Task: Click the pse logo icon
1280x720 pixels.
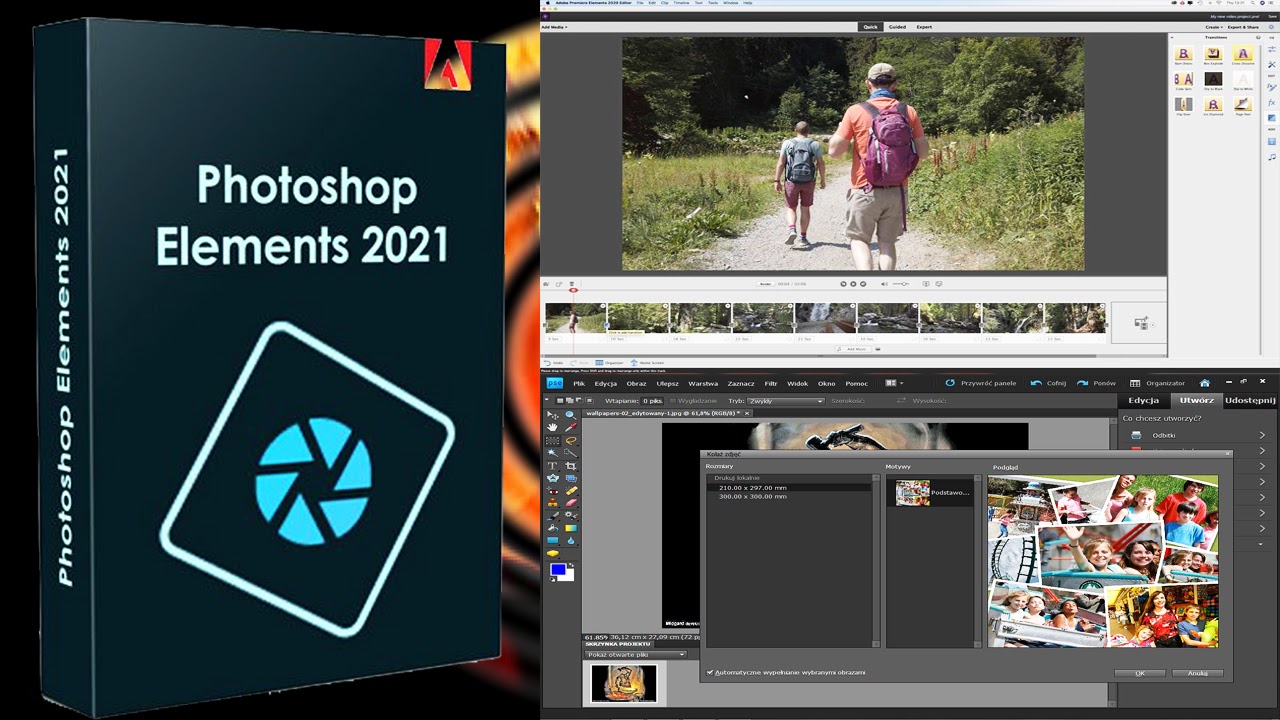Action: tap(554, 383)
